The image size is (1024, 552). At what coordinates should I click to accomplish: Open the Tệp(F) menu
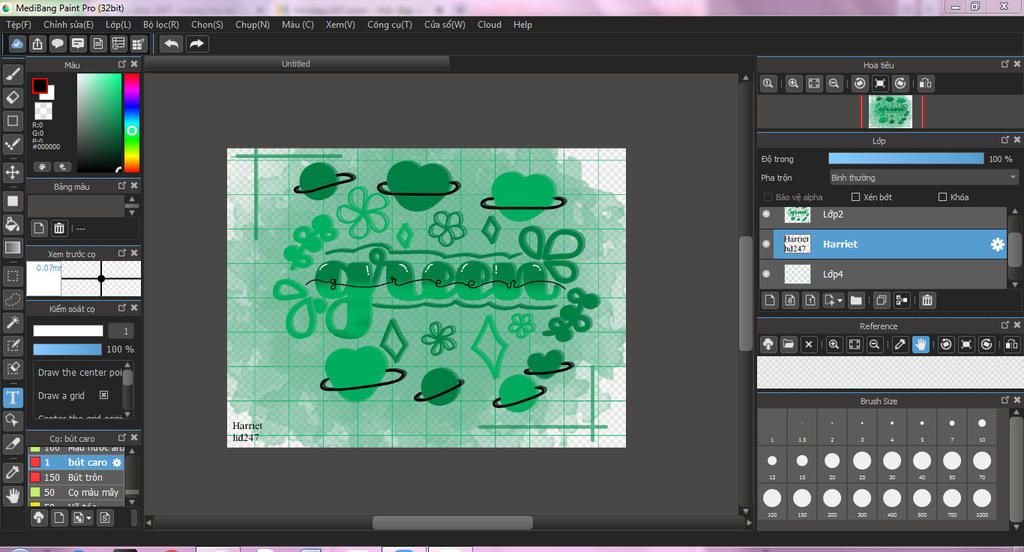[18, 25]
